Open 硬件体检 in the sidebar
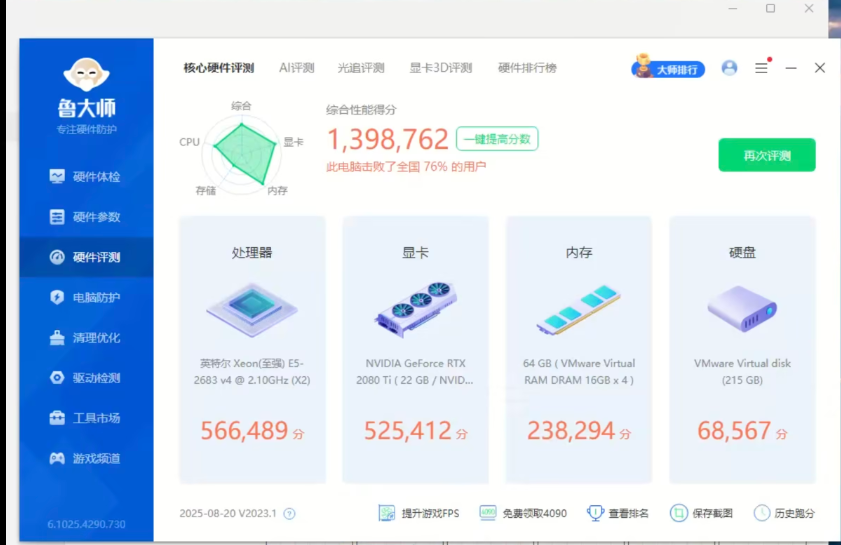Image resolution: width=841 pixels, height=545 pixels. 86,176
